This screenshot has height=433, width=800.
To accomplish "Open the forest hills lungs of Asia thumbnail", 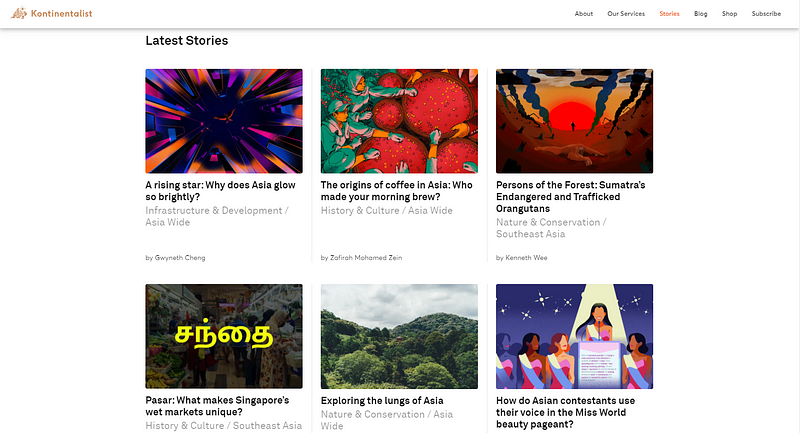I will [x=399, y=337].
